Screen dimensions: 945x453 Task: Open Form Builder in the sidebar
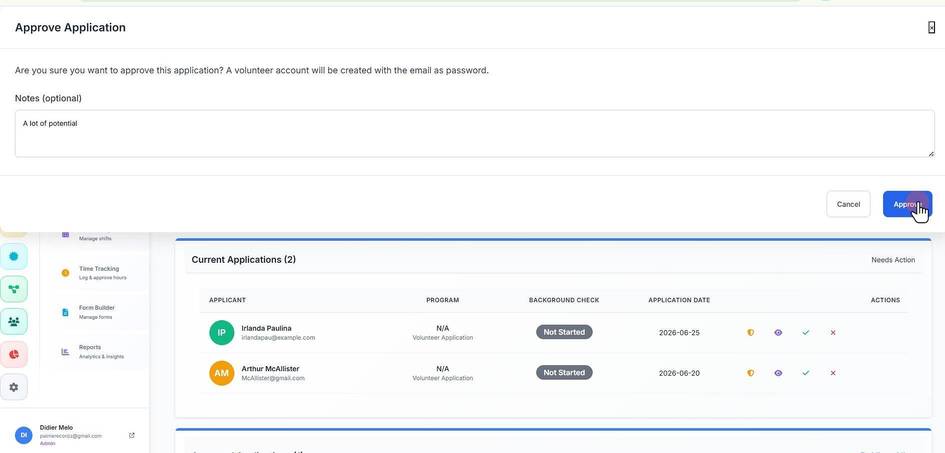point(96,312)
